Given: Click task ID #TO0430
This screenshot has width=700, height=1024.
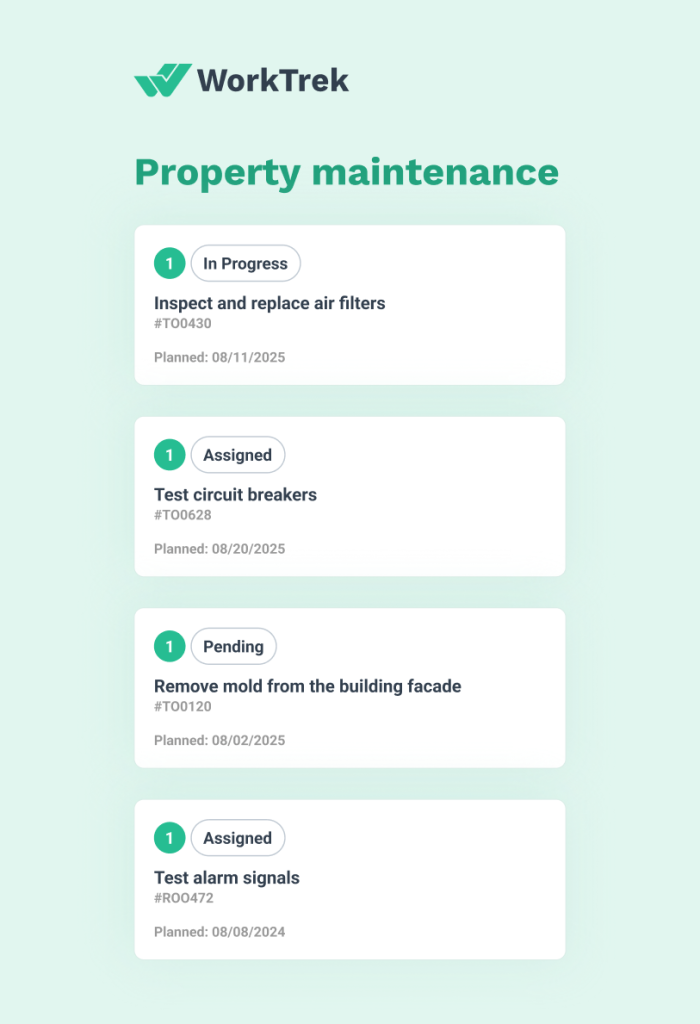Looking at the screenshot, I should pos(183,323).
